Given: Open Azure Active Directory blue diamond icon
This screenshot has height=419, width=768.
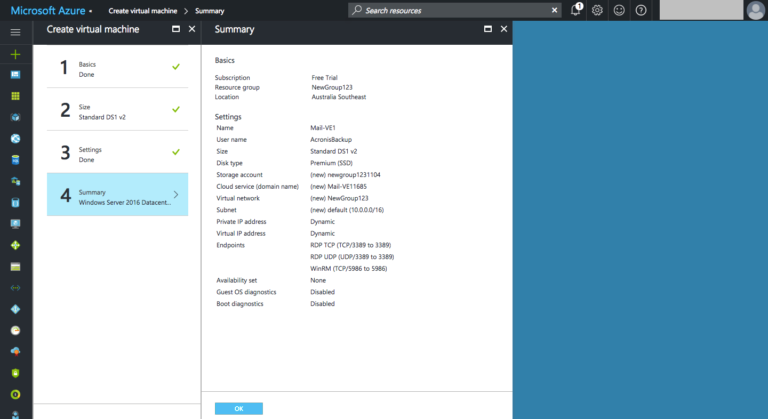Looking at the screenshot, I should click(15, 309).
